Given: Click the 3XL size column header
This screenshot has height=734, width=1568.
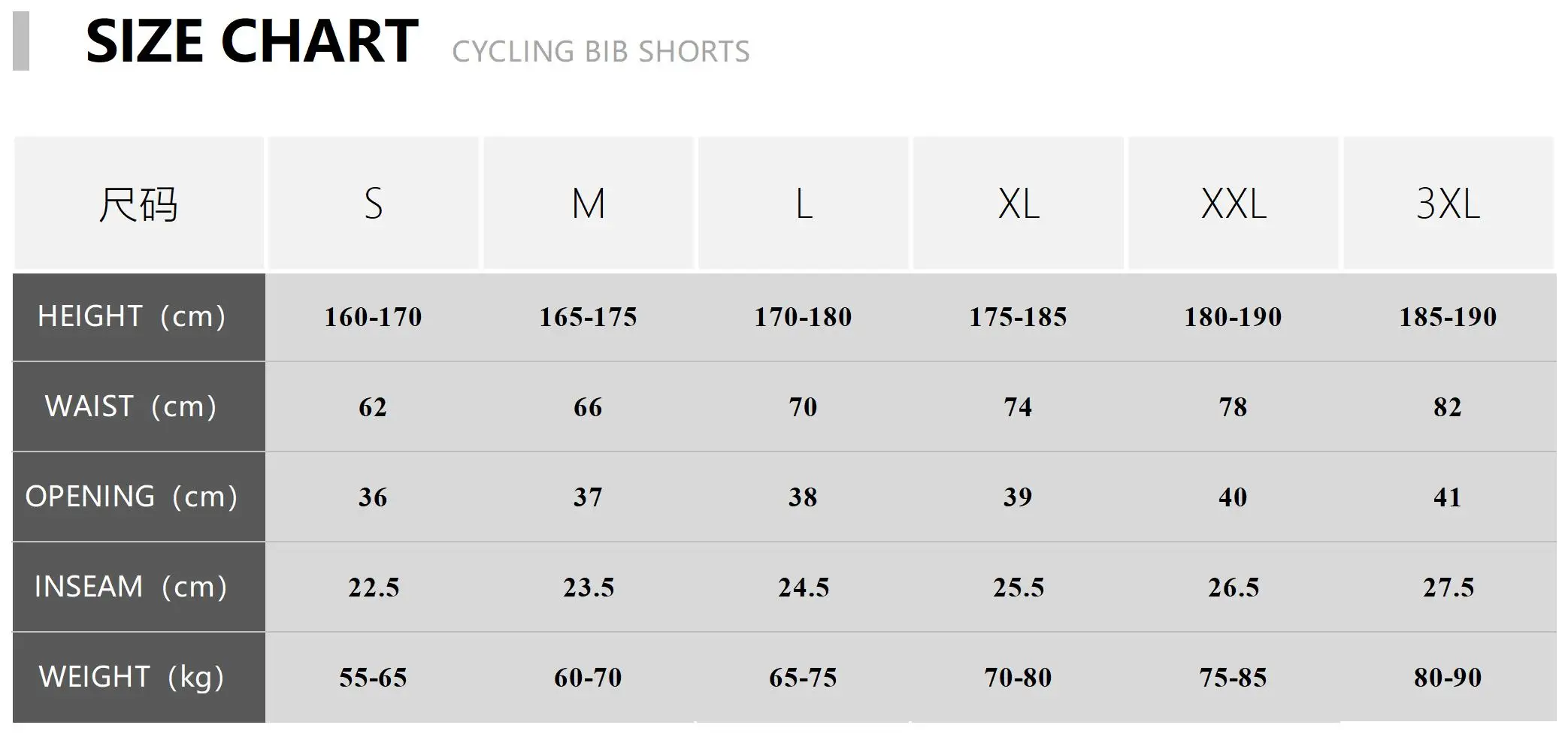Looking at the screenshot, I should [x=1448, y=204].
